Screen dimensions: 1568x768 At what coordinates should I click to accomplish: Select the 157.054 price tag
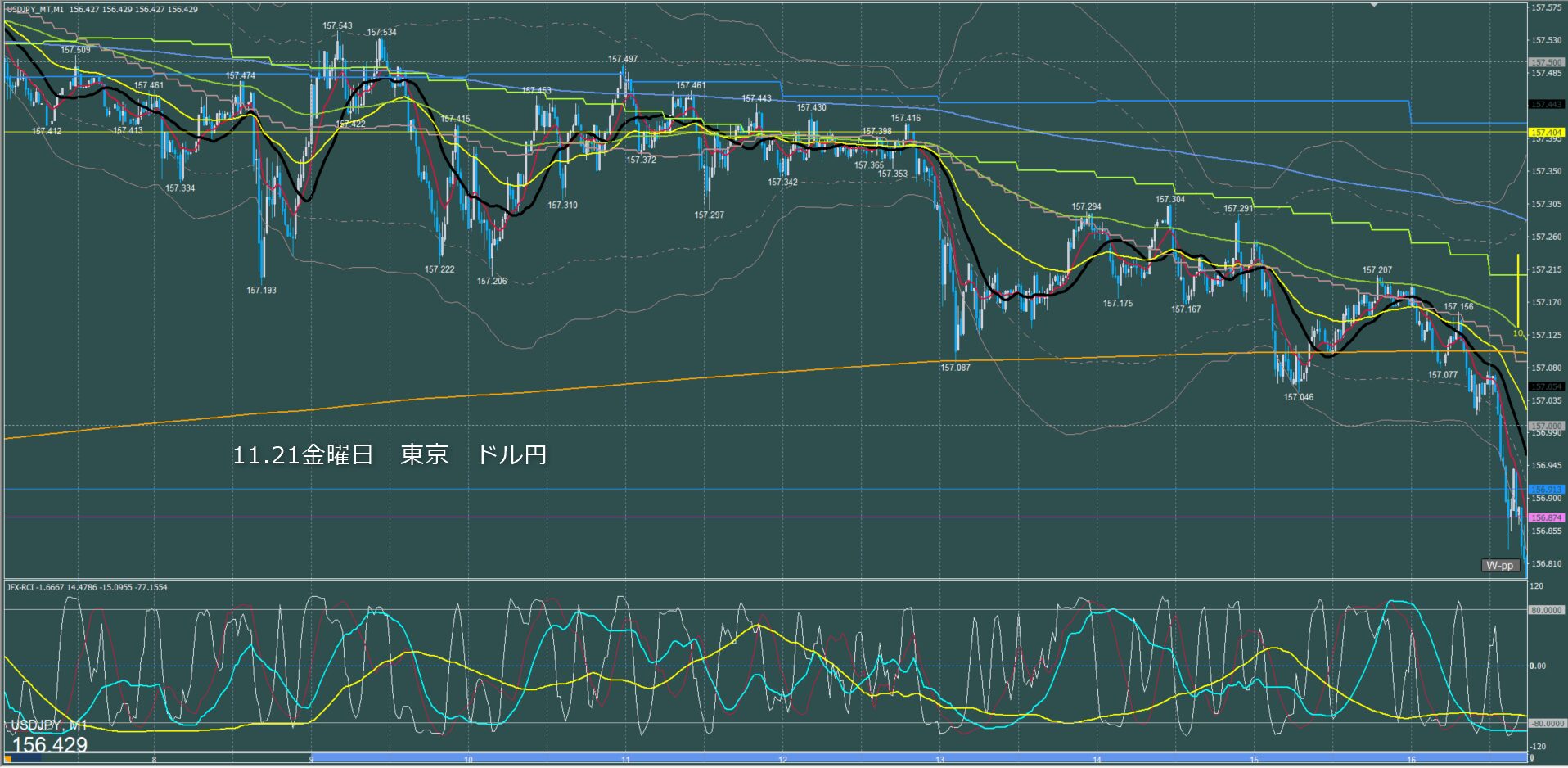click(x=1546, y=386)
